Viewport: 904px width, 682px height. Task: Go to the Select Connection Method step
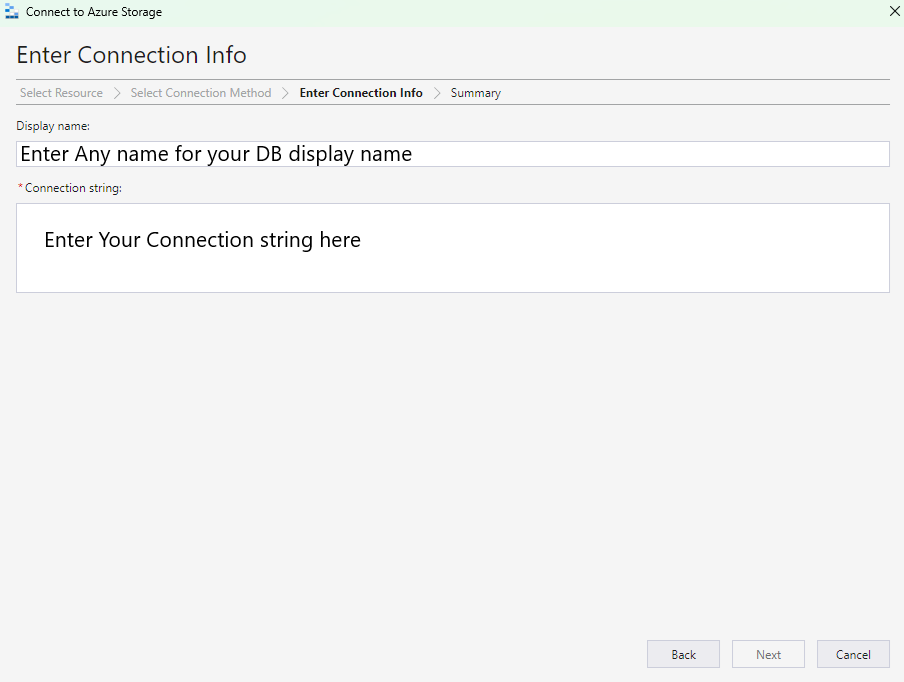coord(201,93)
